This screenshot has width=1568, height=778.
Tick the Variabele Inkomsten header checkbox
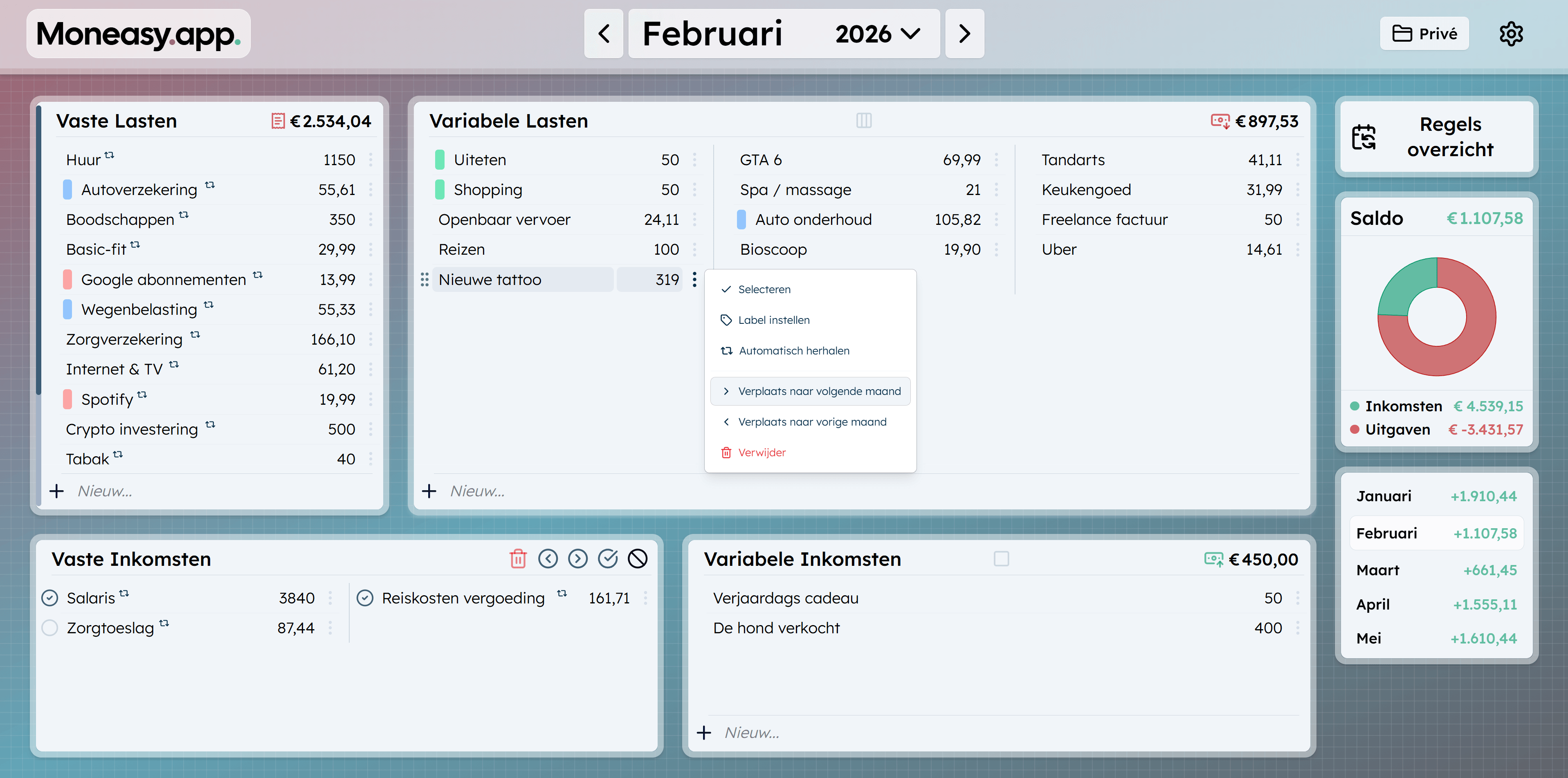click(x=1001, y=558)
